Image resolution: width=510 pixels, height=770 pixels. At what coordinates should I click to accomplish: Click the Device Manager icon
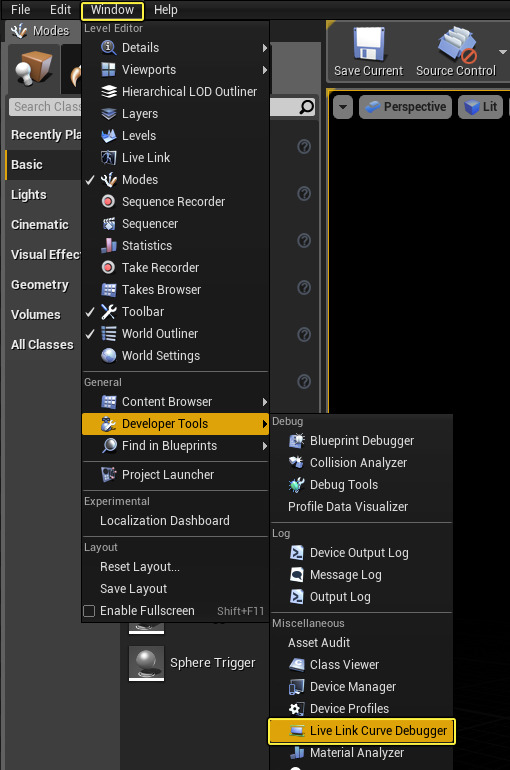296,687
